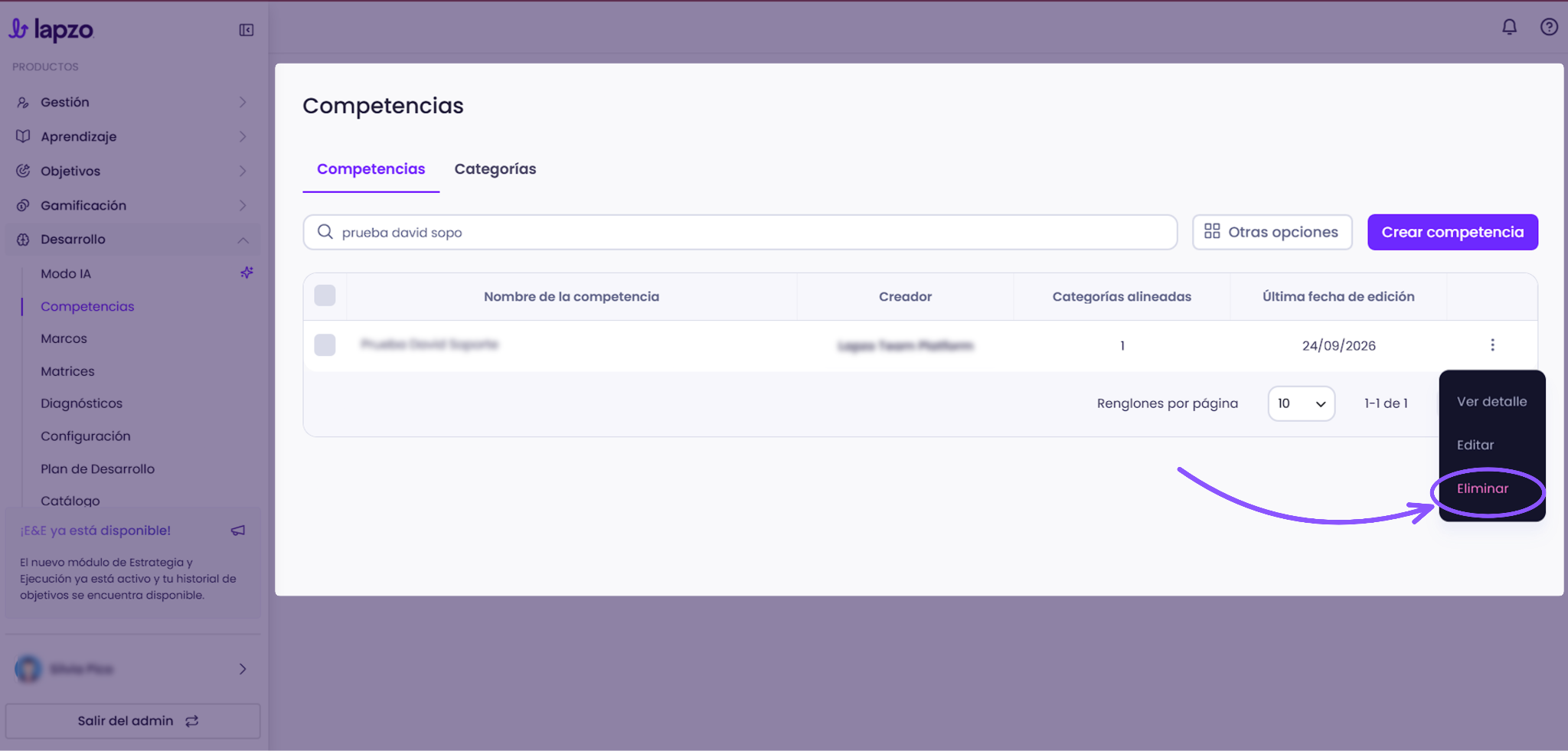Viewport: 1568px width, 751px height.
Task: Select the Competencias tab
Action: (x=371, y=169)
